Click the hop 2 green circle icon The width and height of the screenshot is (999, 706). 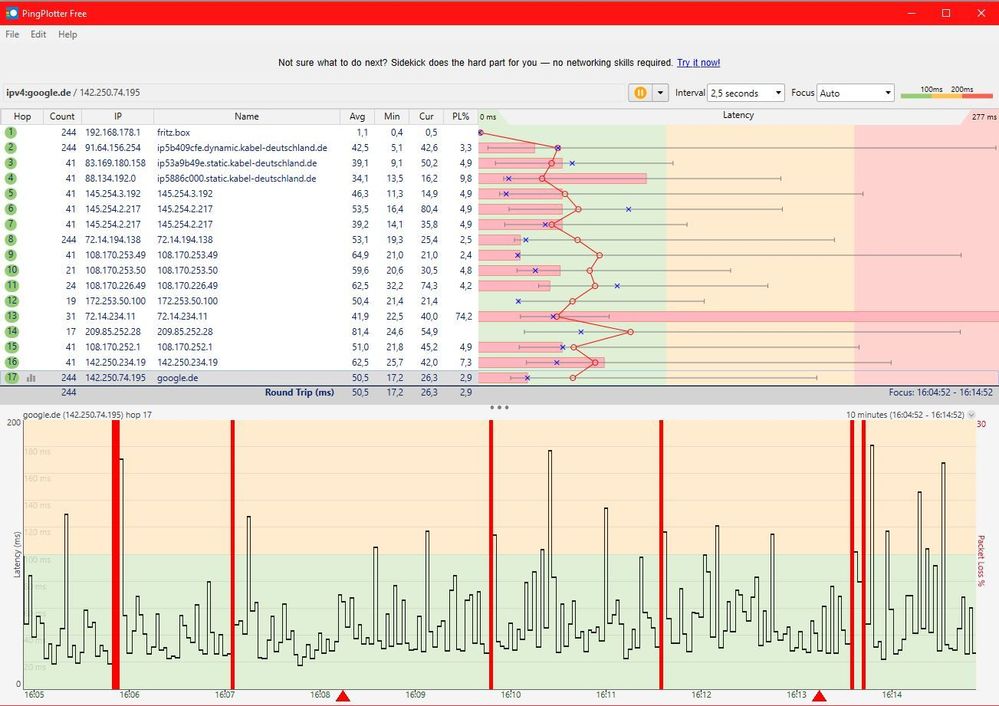click(11, 148)
